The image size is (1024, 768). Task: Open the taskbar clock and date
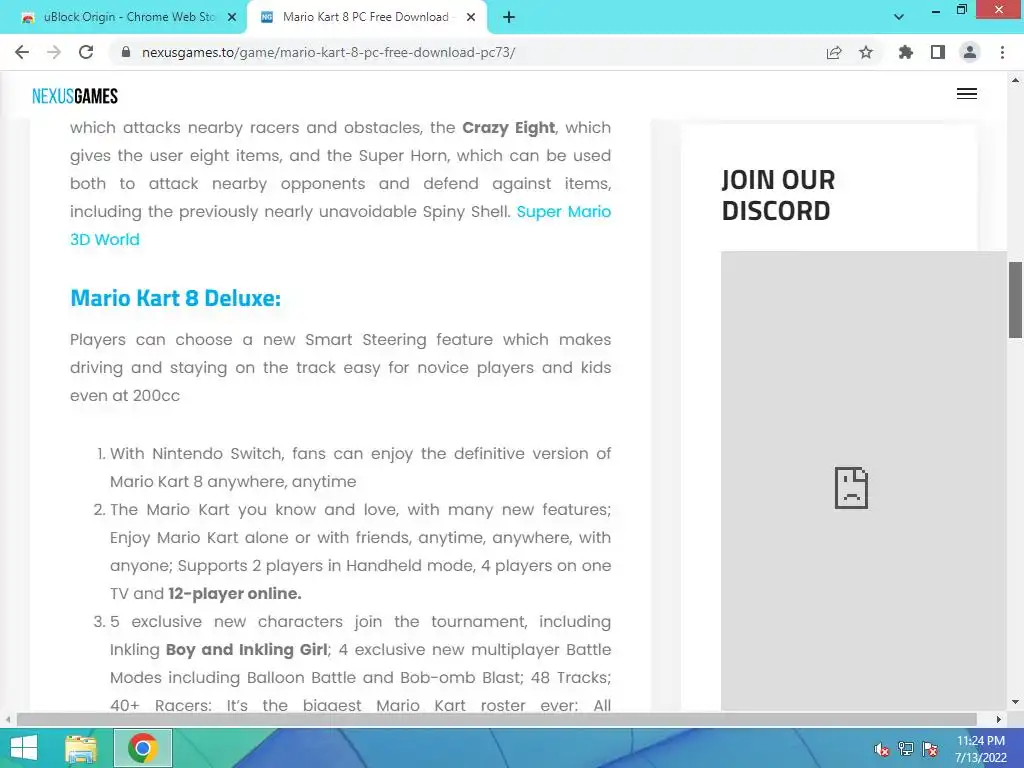(980, 749)
